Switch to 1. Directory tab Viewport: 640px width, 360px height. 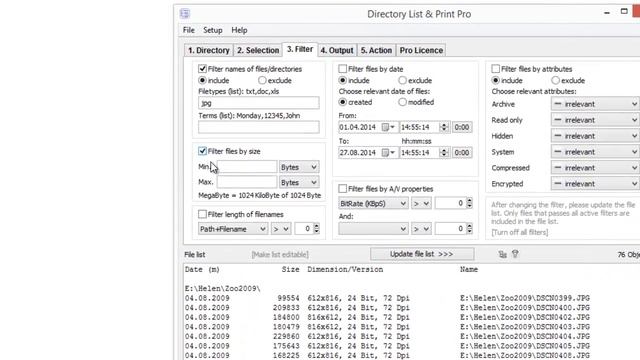209,50
